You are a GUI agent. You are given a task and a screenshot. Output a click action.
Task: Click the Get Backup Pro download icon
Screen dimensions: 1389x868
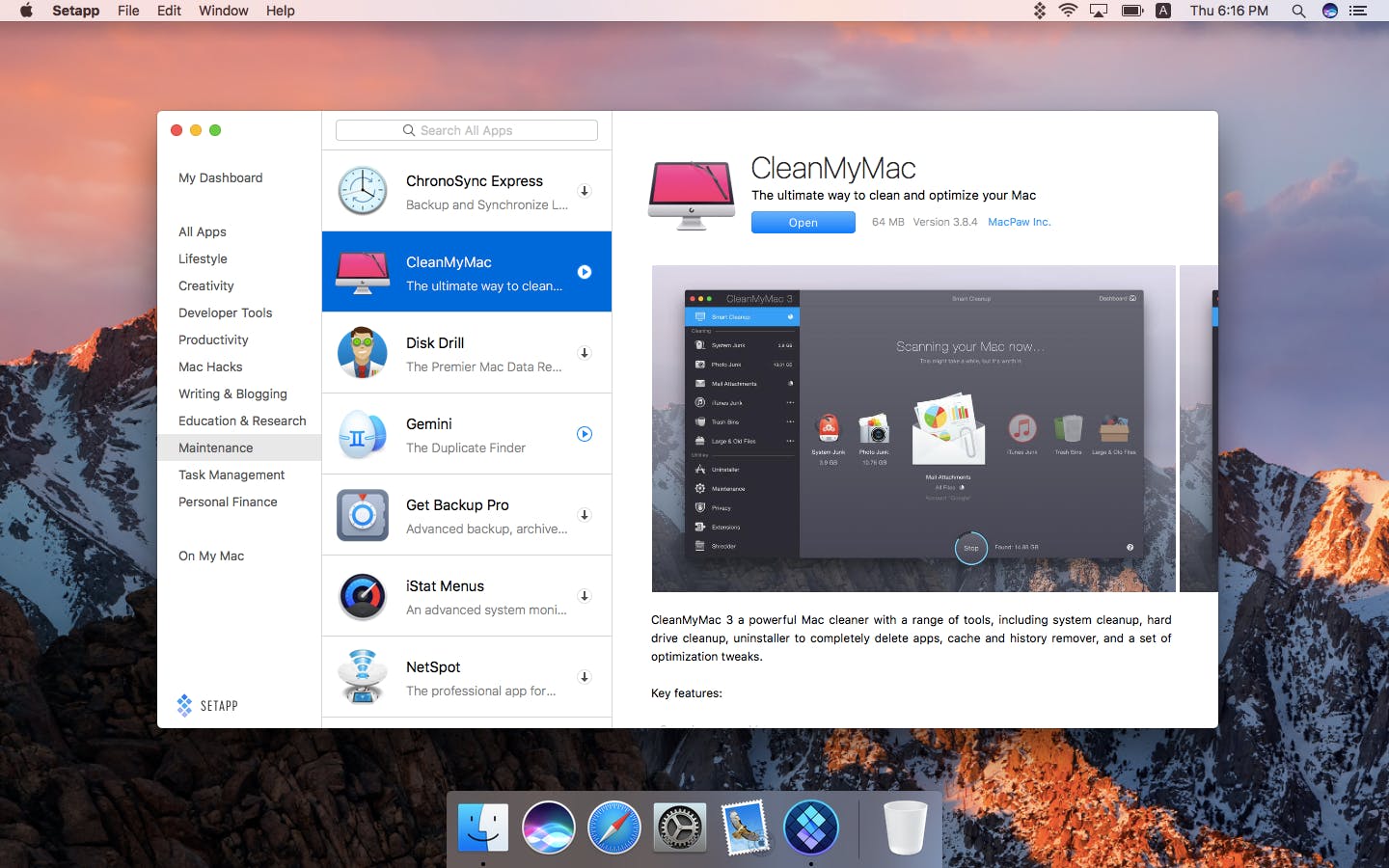tap(585, 515)
